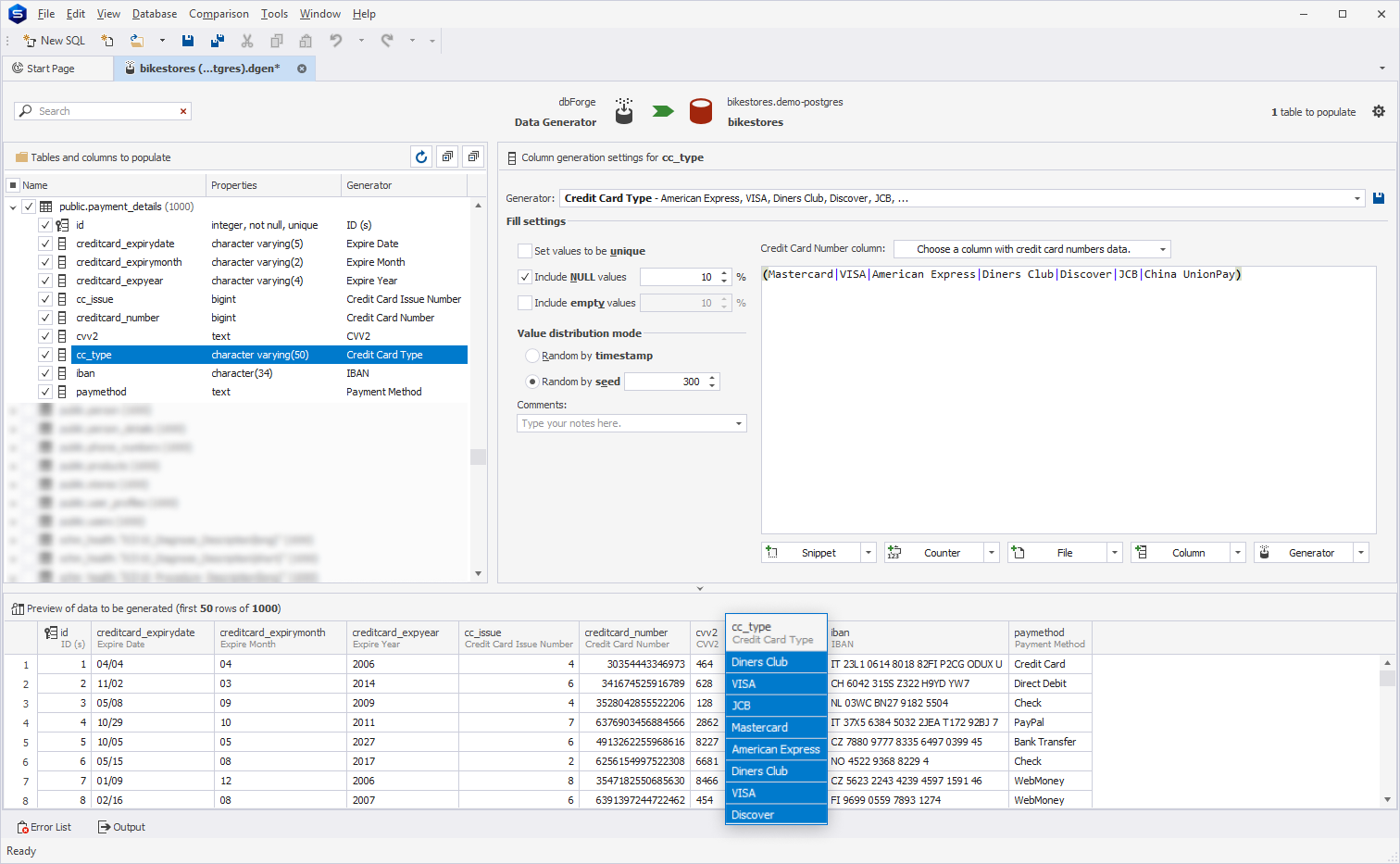Toggle Include NULL values checkbox
The width and height of the screenshot is (1400, 864).
(525, 277)
